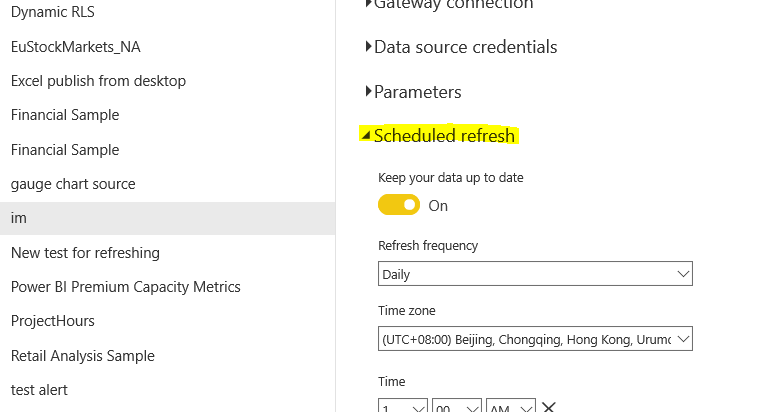Select the Retail Analysis Sample dataset
Image resolution: width=766 pixels, height=412 pixels.
coord(83,356)
